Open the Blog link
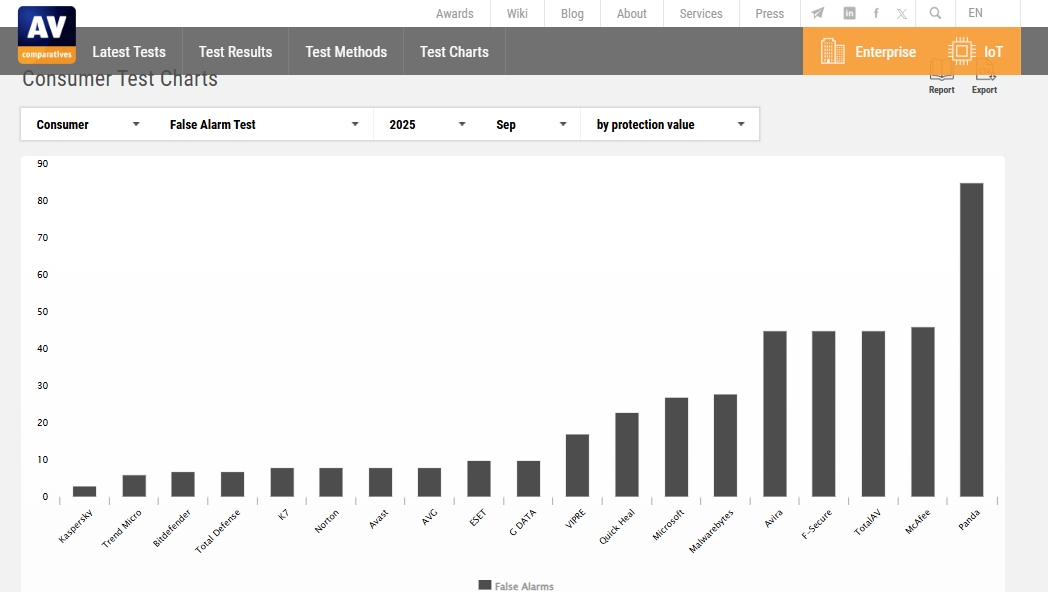The height and width of the screenshot is (592, 1048). (x=572, y=13)
